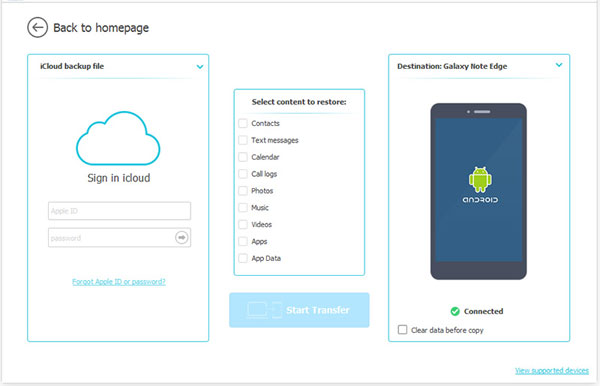Focus the password input field
Viewport: 600px width, 386px height.
point(119,238)
